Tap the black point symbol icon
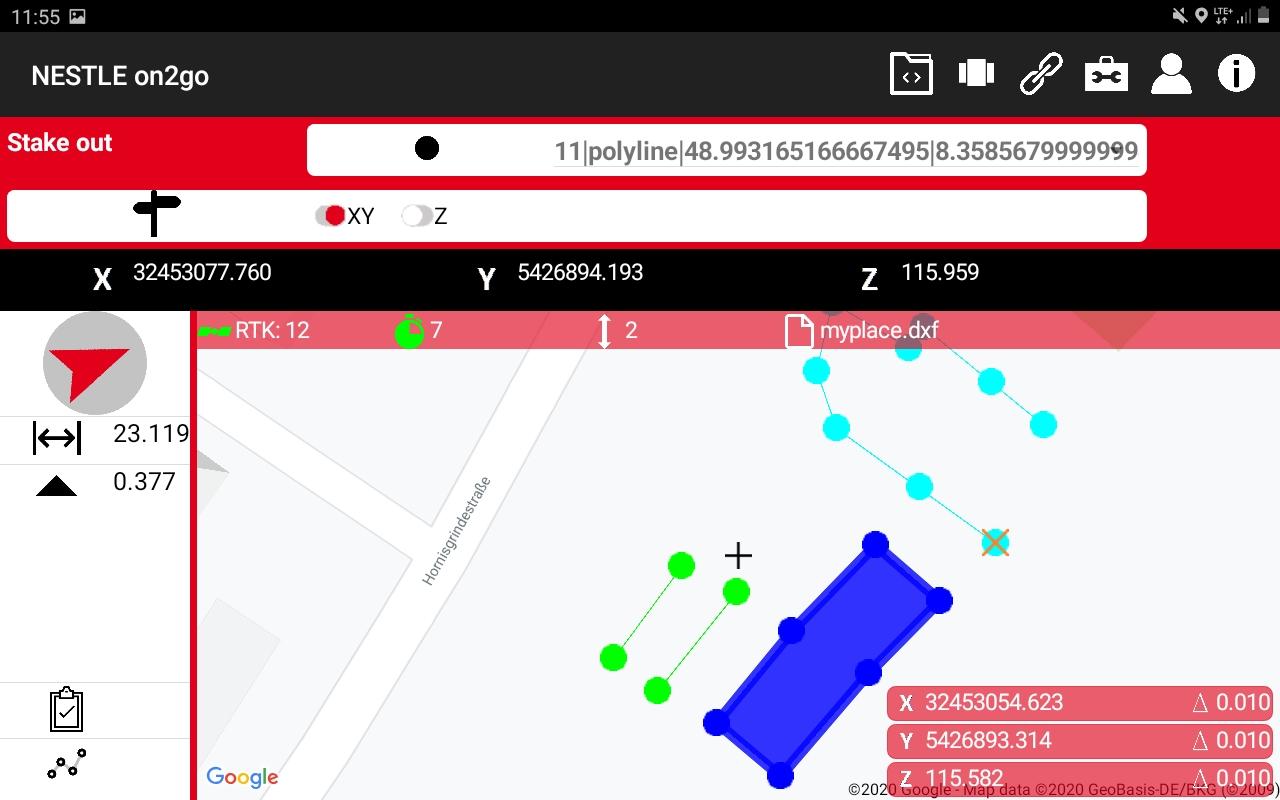The image size is (1280, 800). pos(427,148)
